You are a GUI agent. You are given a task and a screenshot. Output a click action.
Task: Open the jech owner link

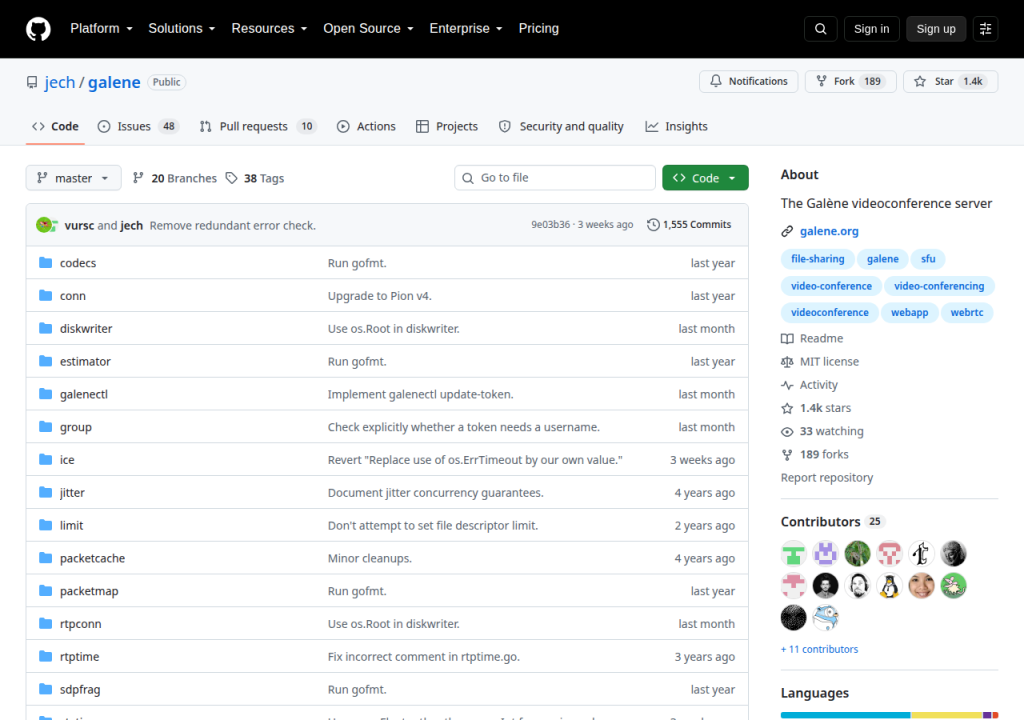coord(59,82)
